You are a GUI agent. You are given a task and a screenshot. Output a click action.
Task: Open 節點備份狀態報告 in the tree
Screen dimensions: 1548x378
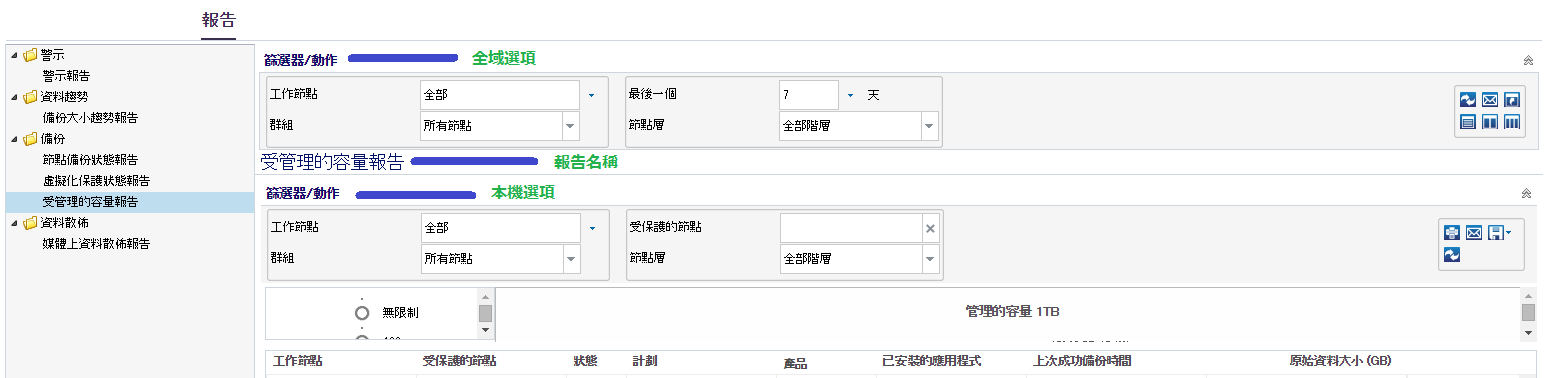[x=90, y=160]
